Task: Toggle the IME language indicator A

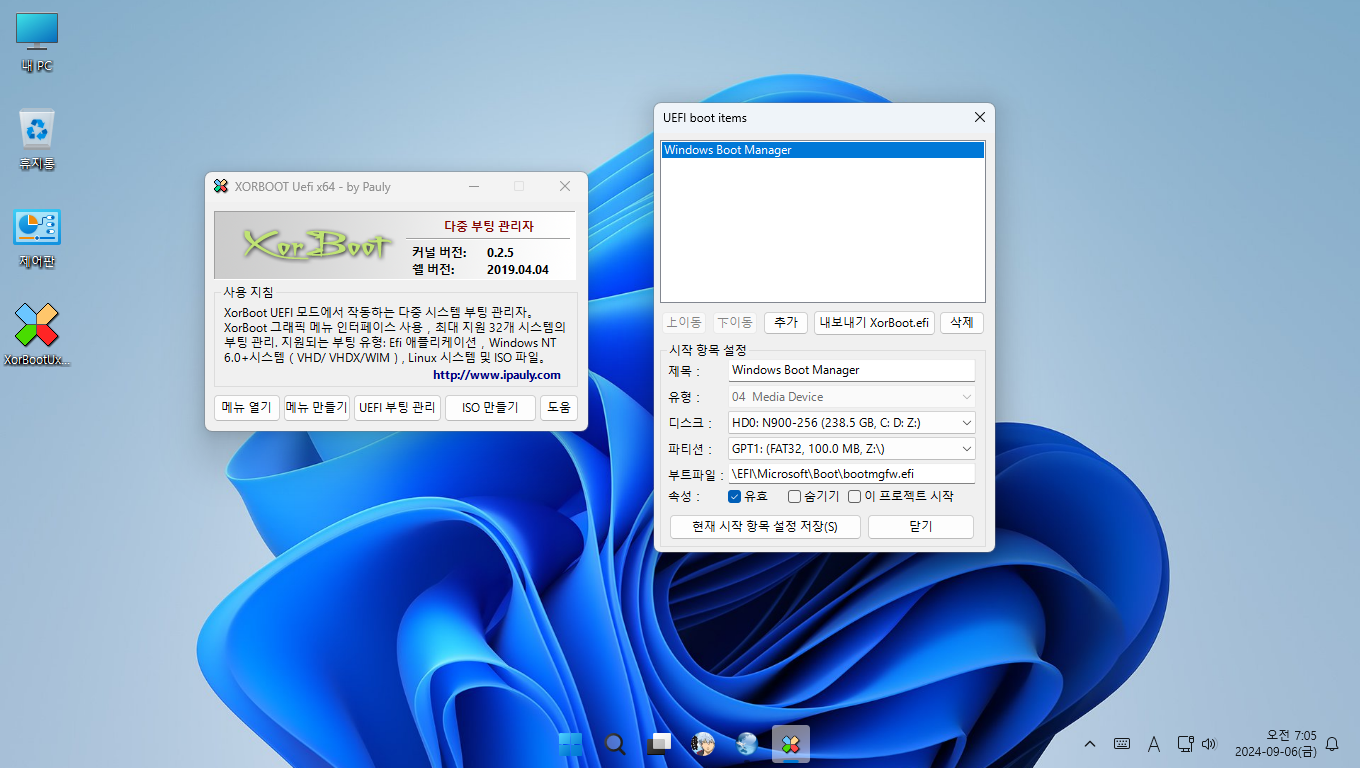Action: point(1153,744)
